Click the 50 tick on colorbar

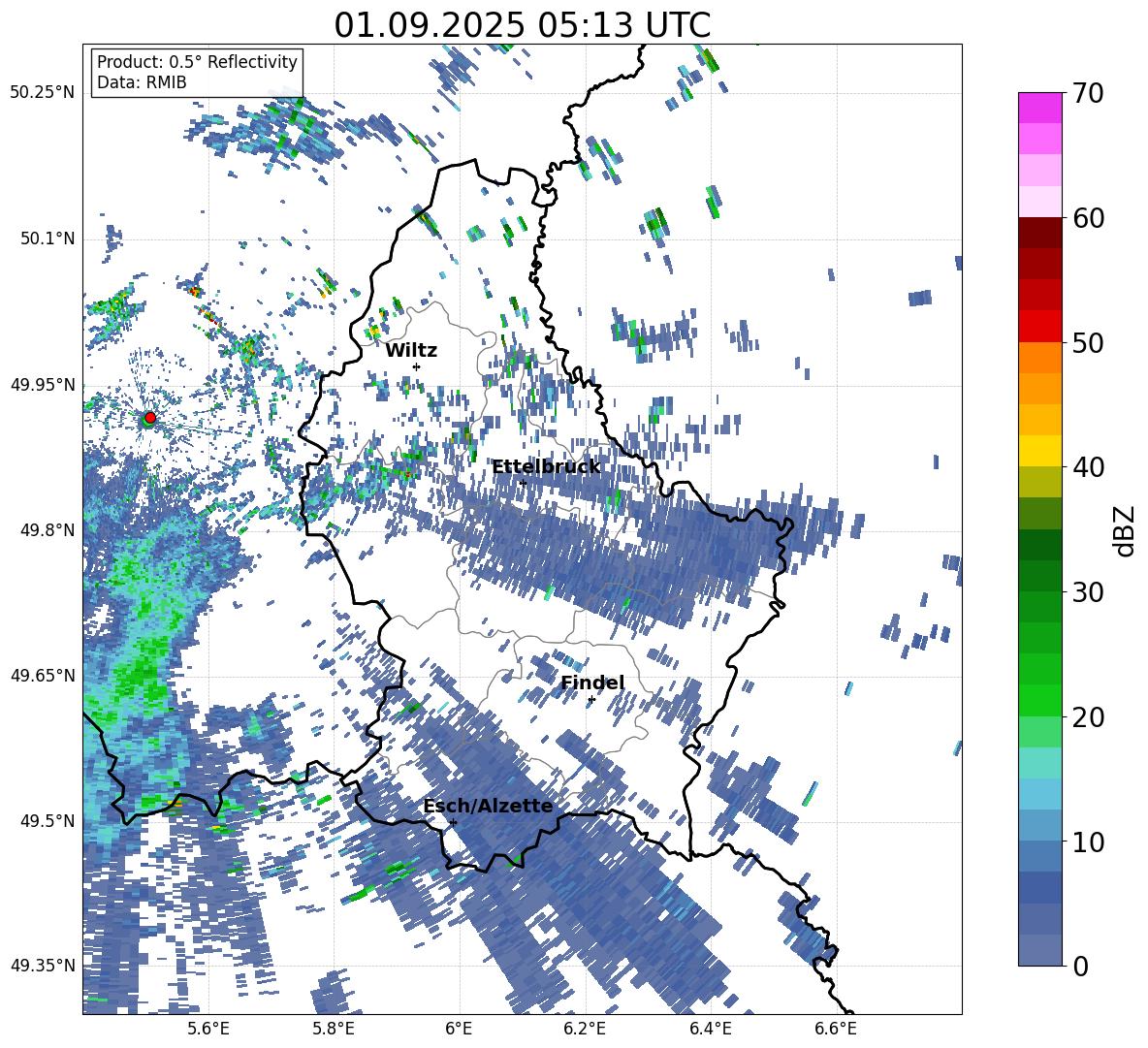click(x=1087, y=343)
